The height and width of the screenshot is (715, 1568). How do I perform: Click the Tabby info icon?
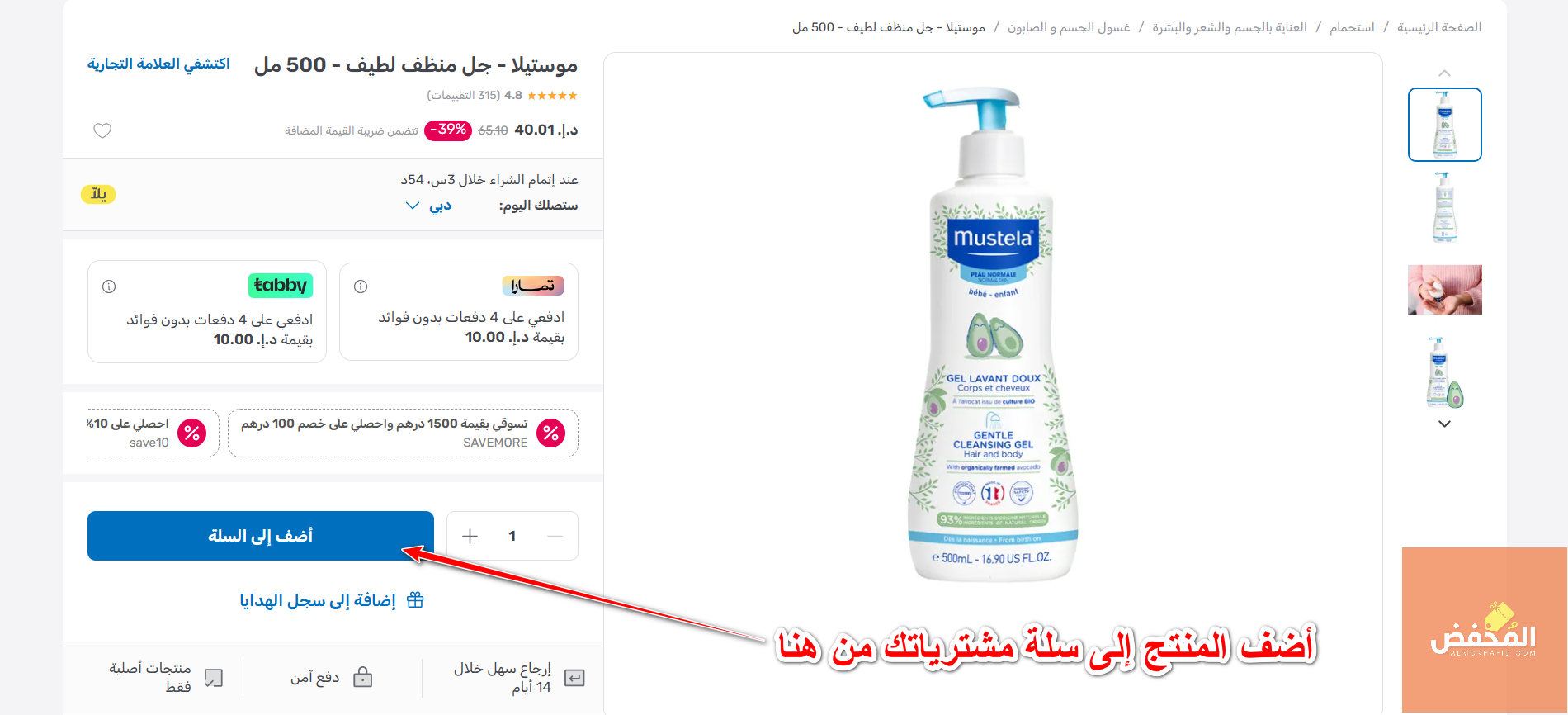point(109,286)
